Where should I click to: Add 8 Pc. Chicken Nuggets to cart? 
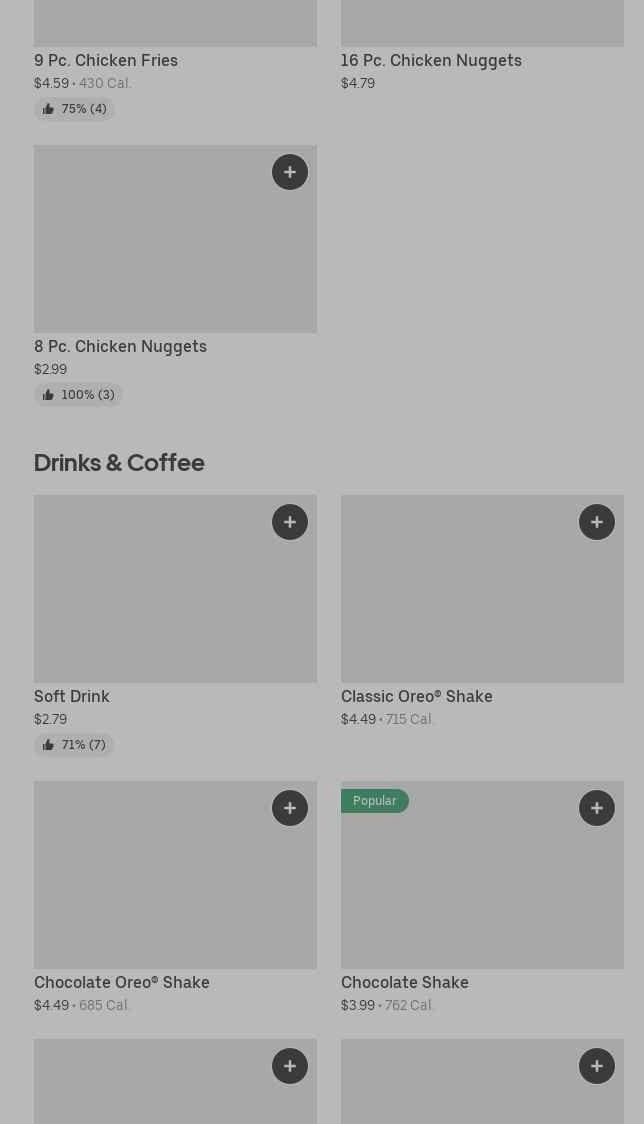point(290,172)
